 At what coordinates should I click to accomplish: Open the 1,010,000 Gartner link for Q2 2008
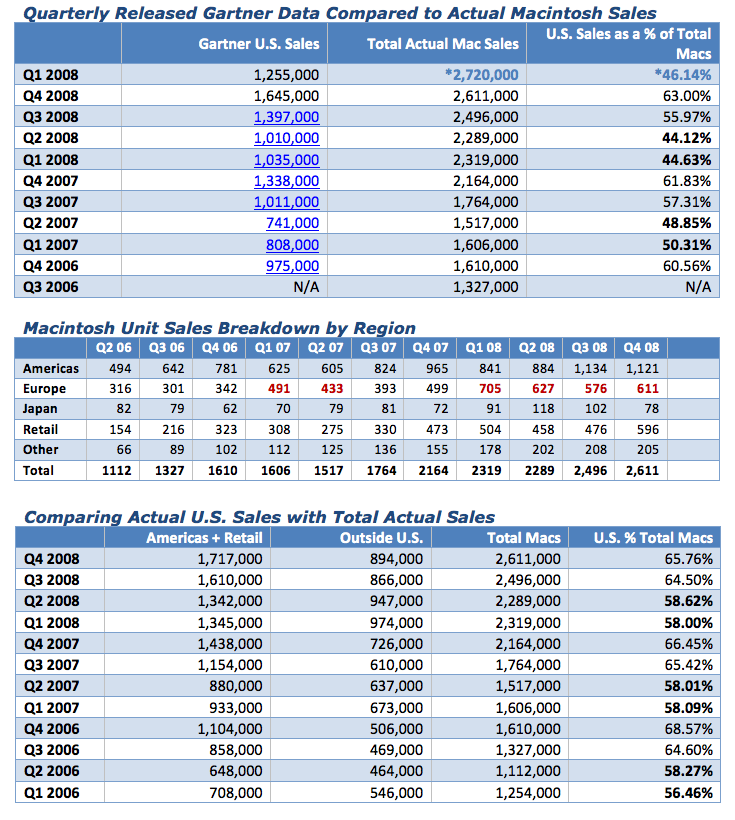[x=286, y=138]
